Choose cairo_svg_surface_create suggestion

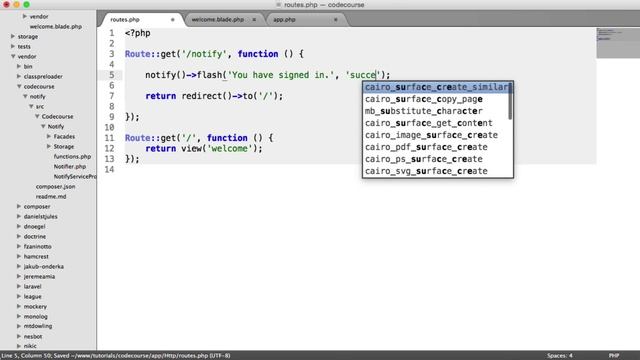(437, 171)
